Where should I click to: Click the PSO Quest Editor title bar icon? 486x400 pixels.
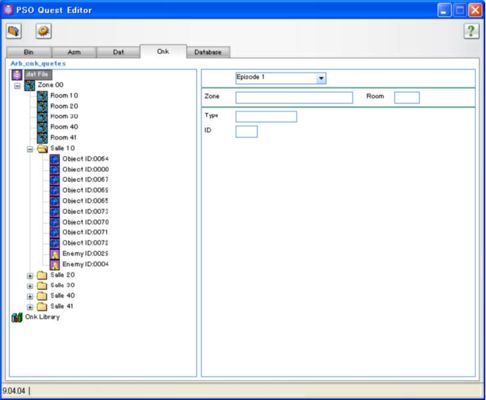click(8, 10)
